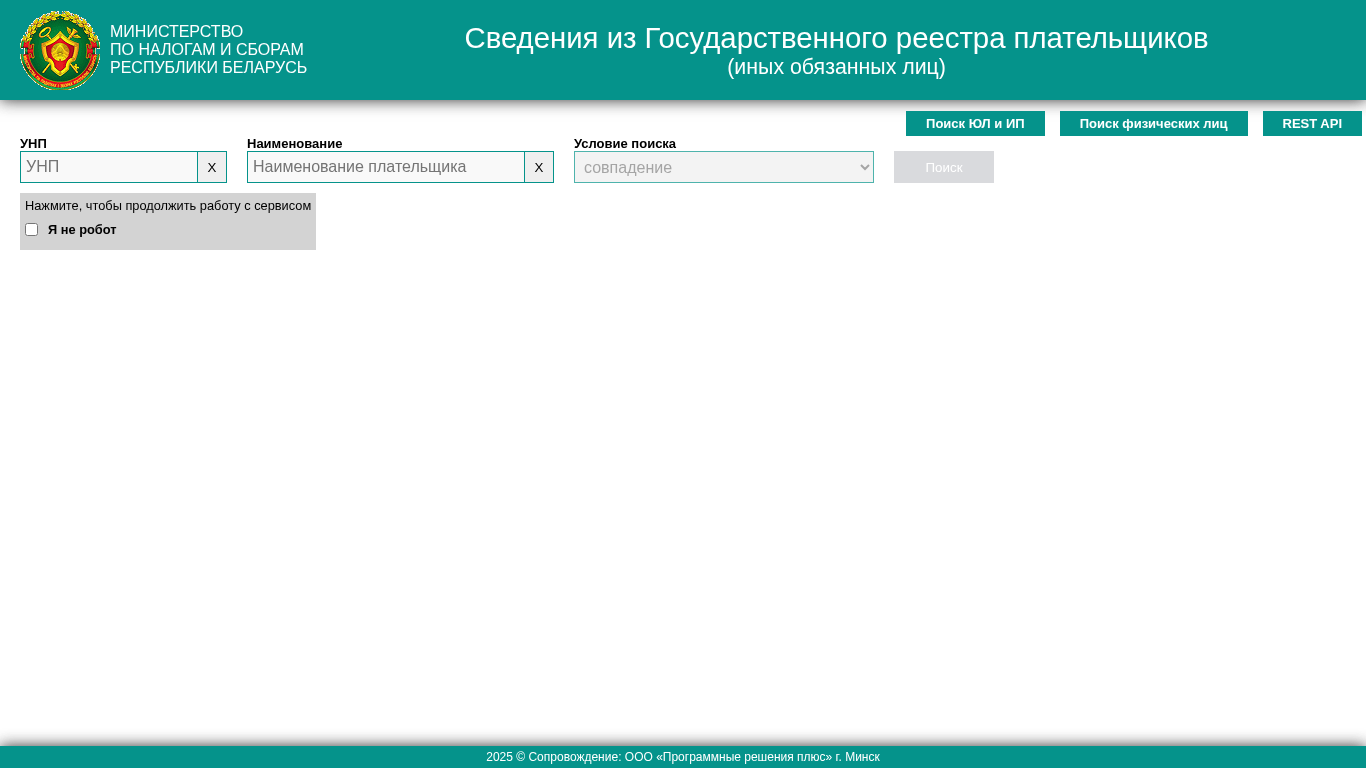Click the Сведения из Государственного реестра heading
Image resolution: width=1366 pixels, height=768 pixels.
coord(836,38)
